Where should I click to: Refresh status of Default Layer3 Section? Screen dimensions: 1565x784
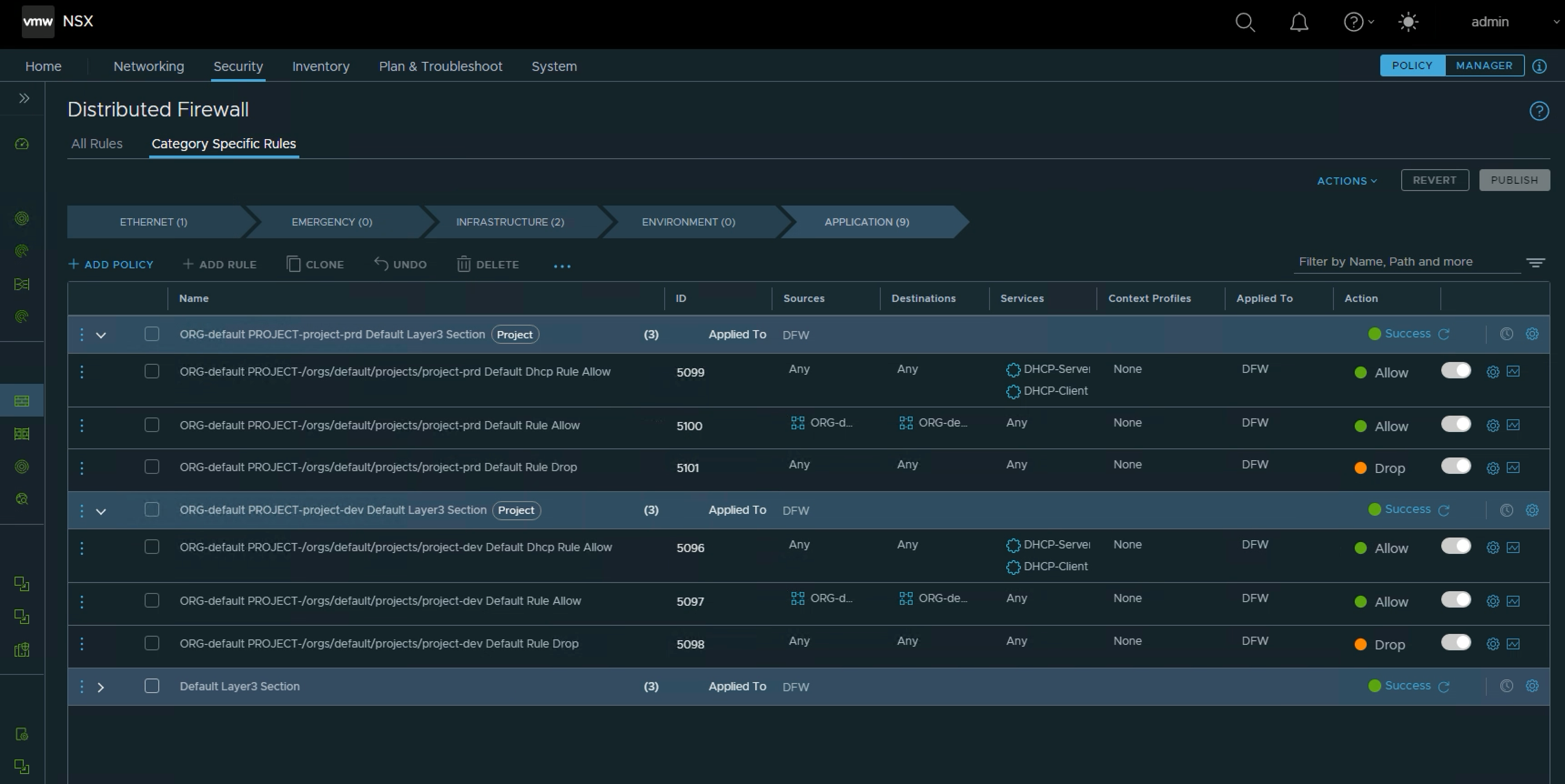[1444, 686]
